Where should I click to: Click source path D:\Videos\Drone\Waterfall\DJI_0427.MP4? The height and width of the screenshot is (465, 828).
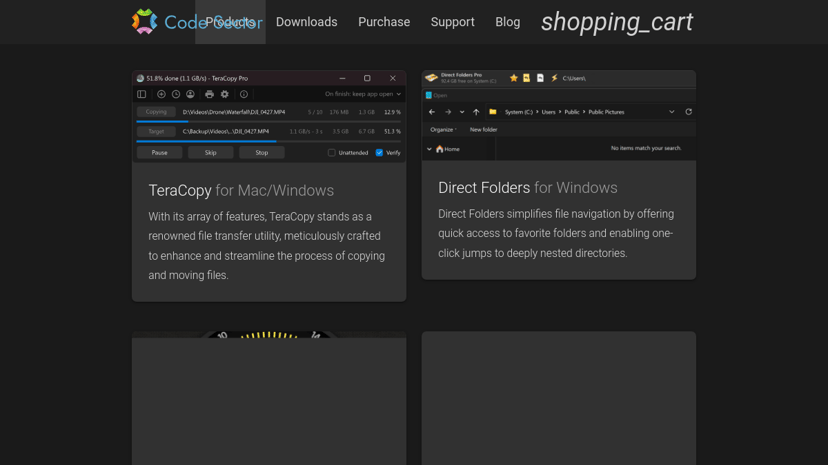[x=234, y=112]
